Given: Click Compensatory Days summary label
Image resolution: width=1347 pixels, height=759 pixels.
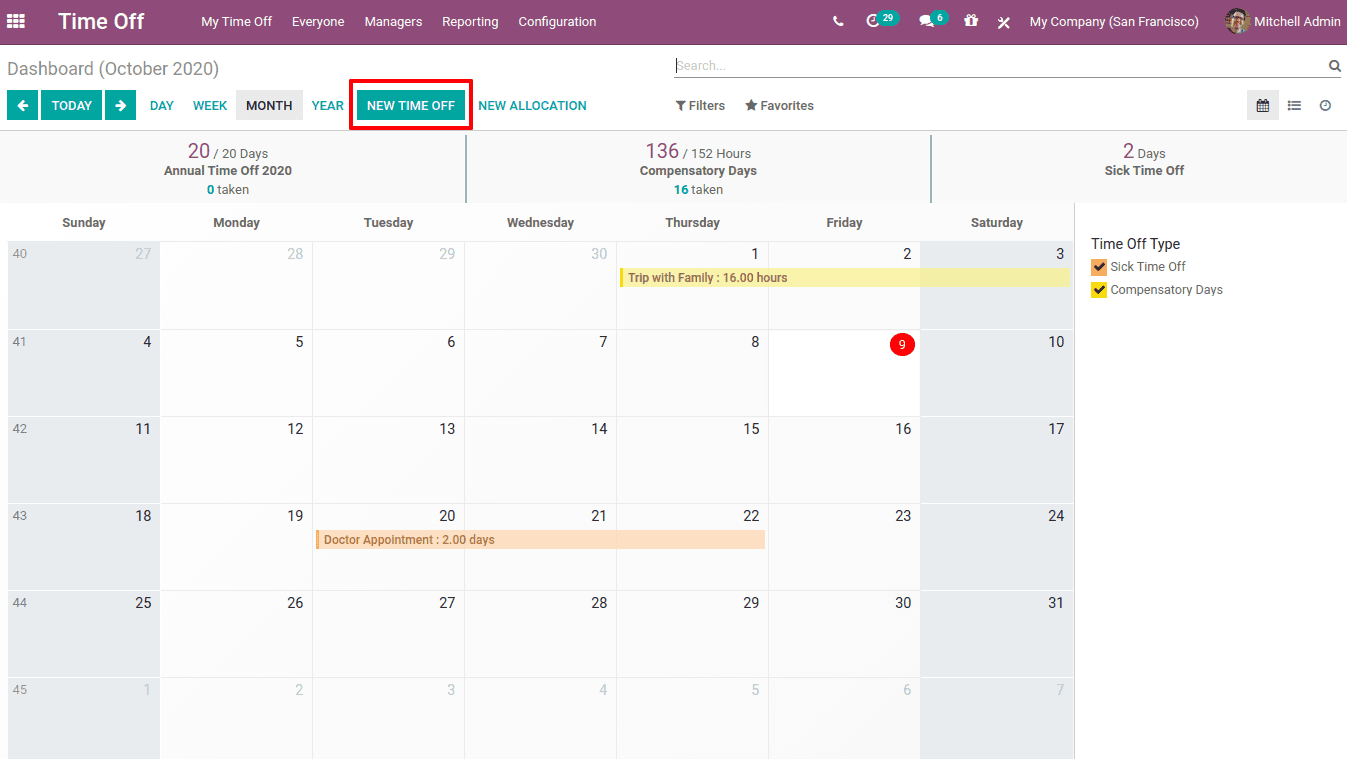Looking at the screenshot, I should [x=698, y=171].
